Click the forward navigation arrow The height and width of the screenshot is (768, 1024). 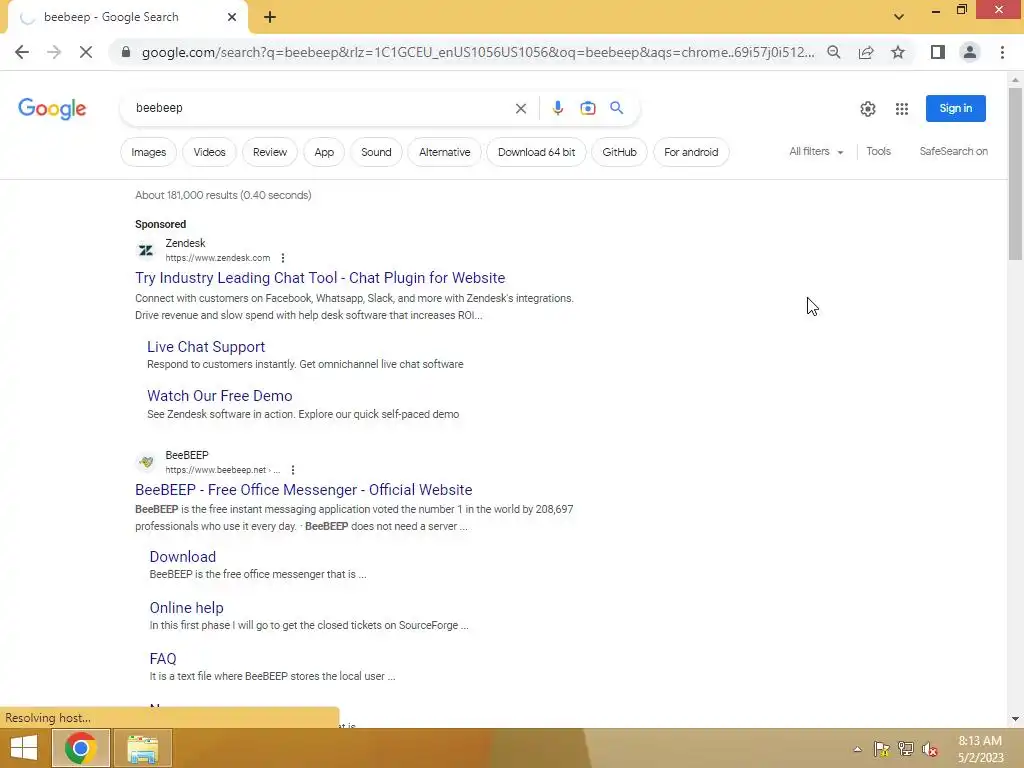click(x=54, y=52)
